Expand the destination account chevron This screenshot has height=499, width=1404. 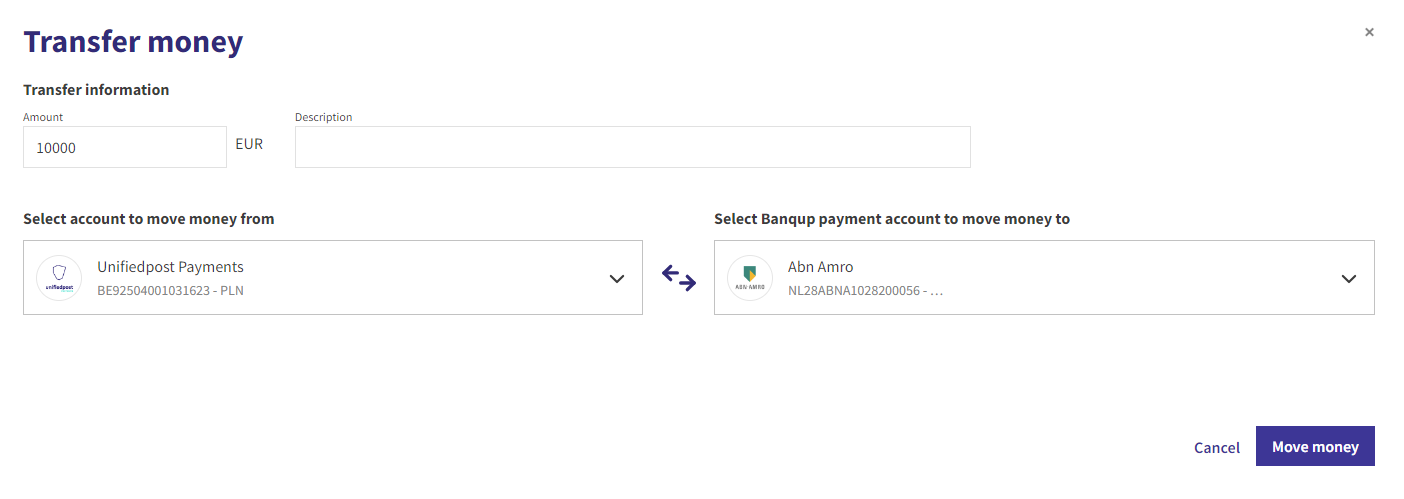(1349, 279)
